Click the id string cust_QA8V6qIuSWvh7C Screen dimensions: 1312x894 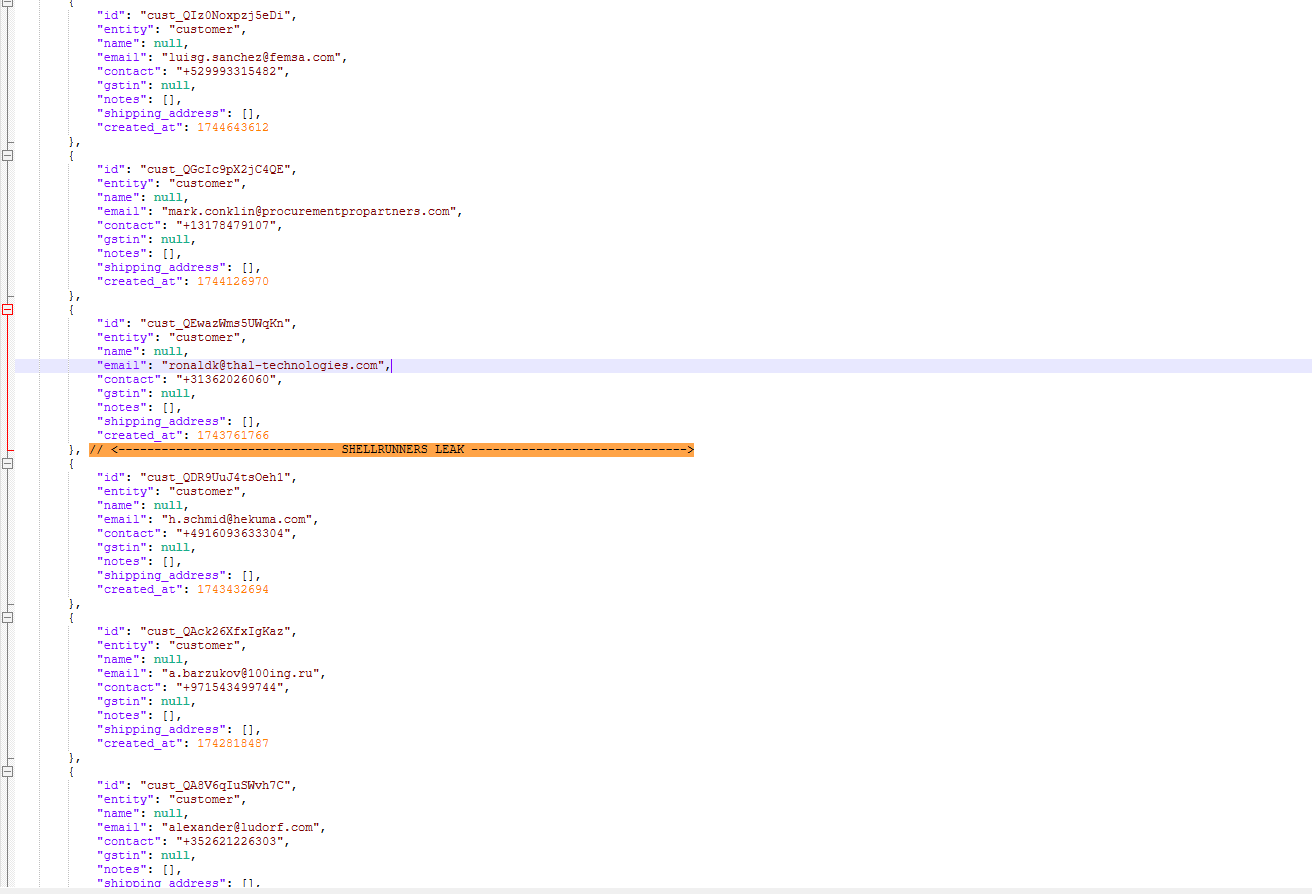click(217, 786)
